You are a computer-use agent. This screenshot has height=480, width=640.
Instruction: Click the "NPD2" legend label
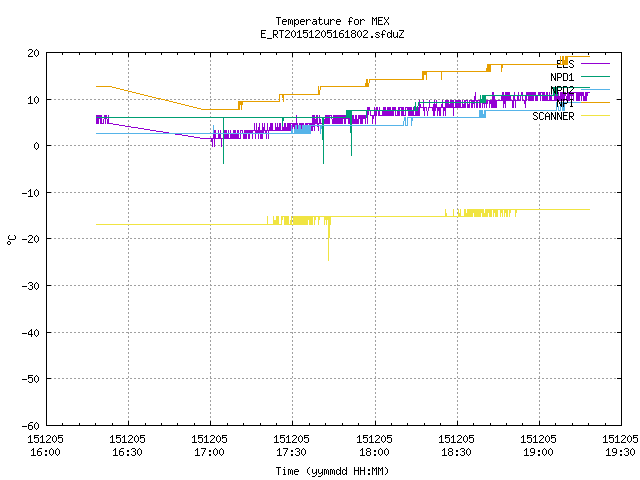coord(562,90)
